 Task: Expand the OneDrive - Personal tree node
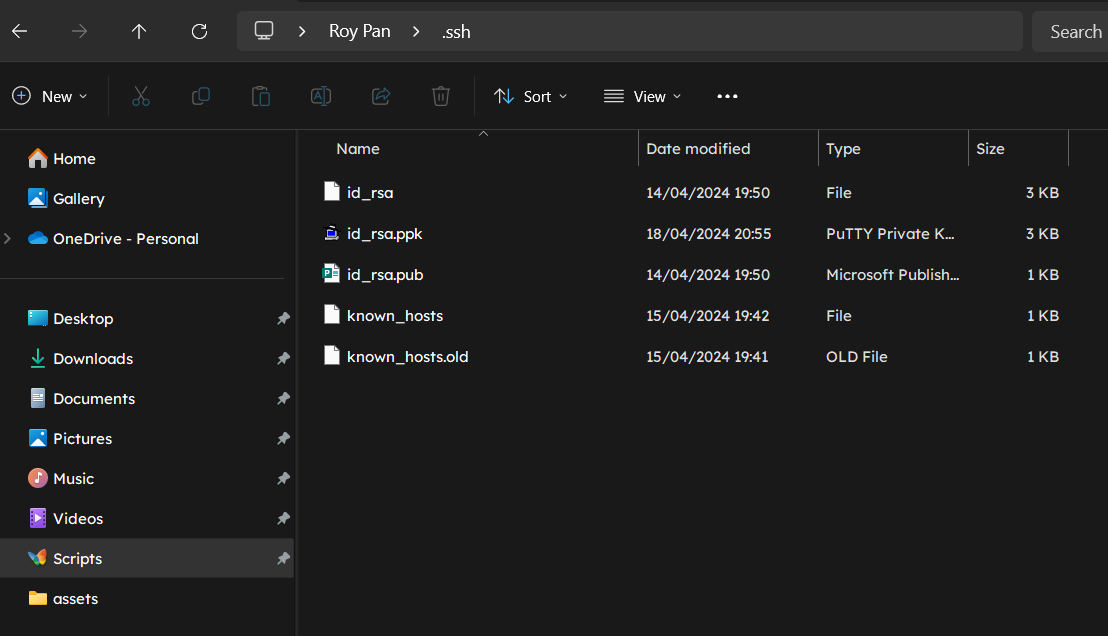pyautogui.click(x=9, y=239)
